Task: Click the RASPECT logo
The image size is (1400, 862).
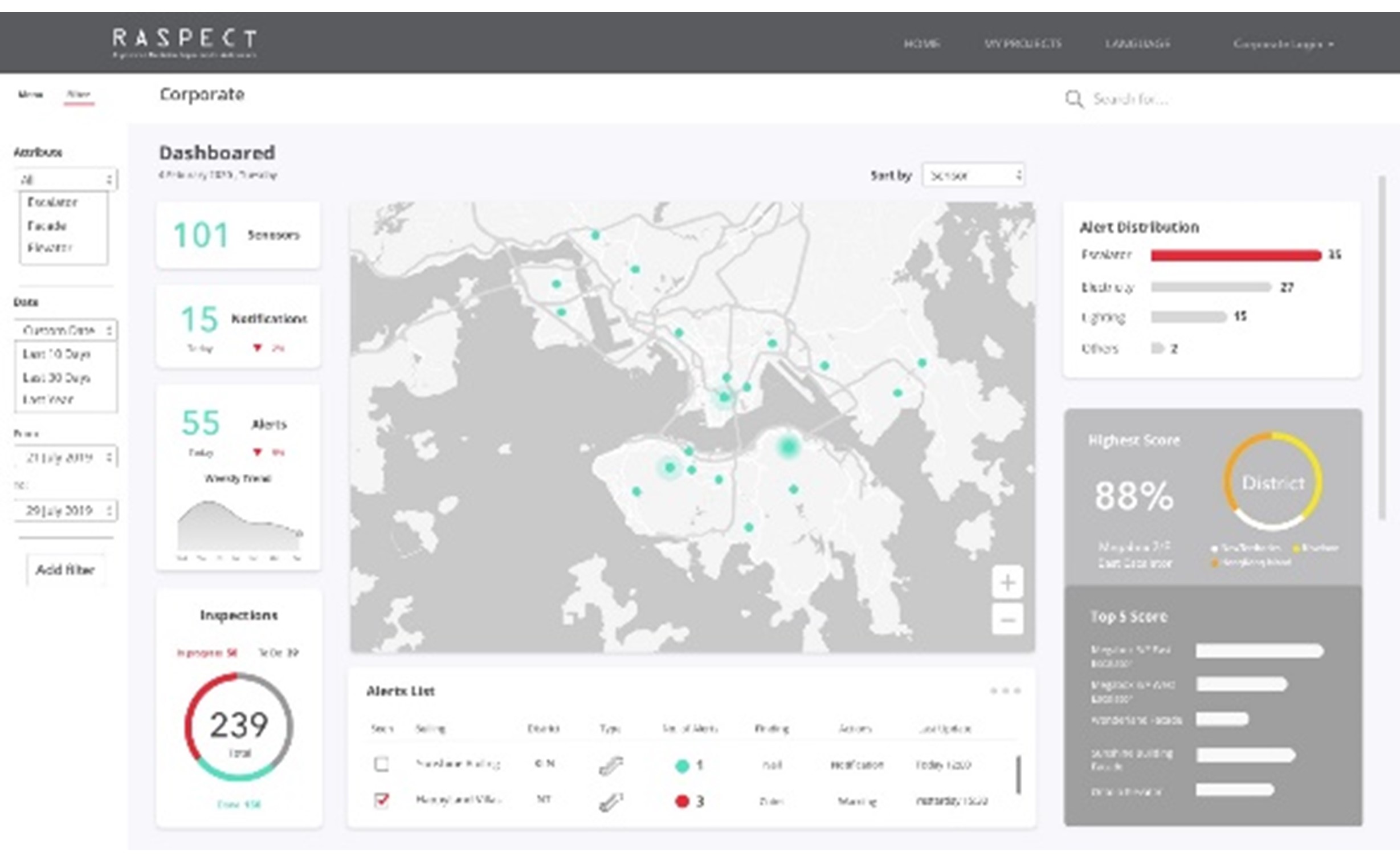Action: [184, 43]
